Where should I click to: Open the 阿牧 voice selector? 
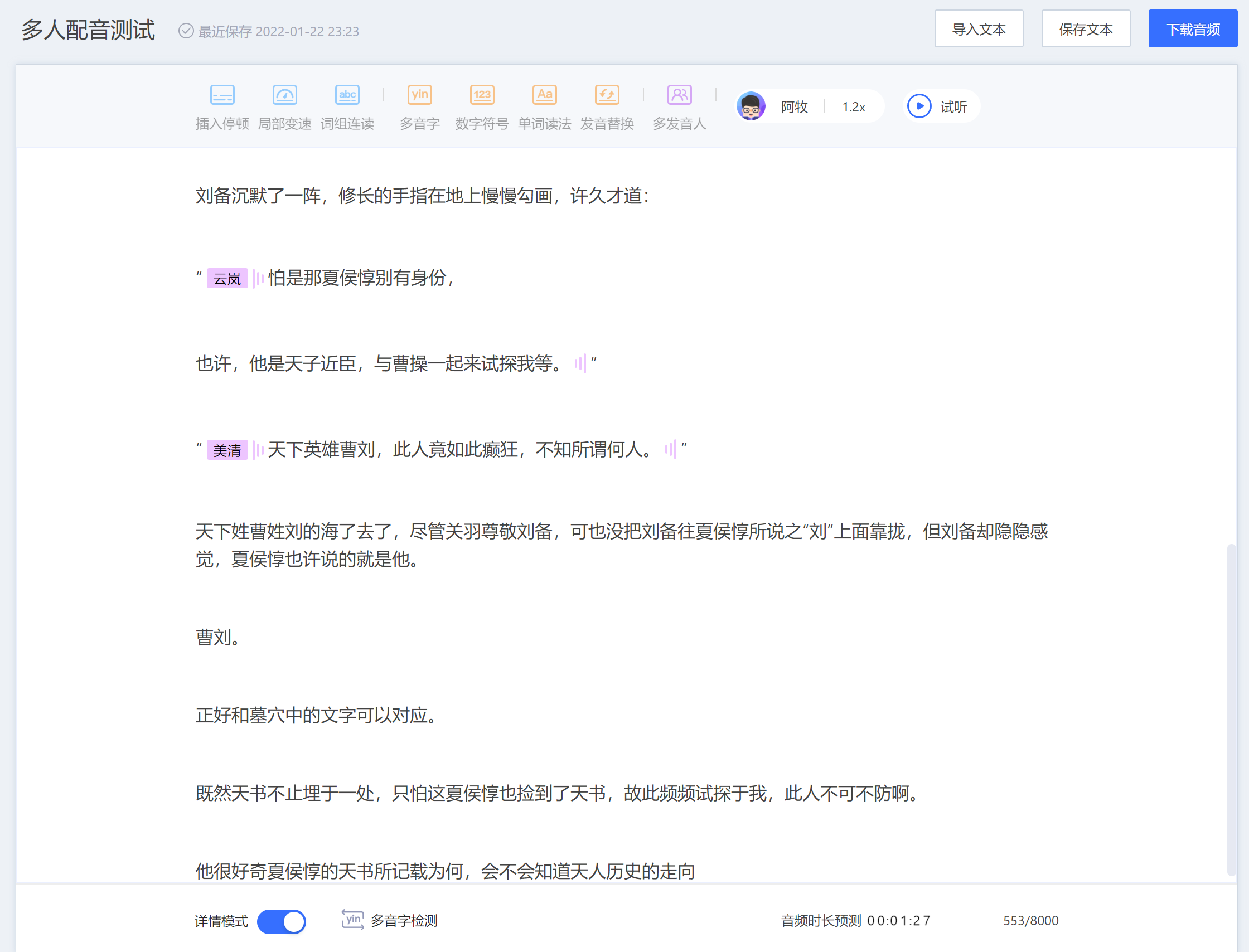(794, 106)
